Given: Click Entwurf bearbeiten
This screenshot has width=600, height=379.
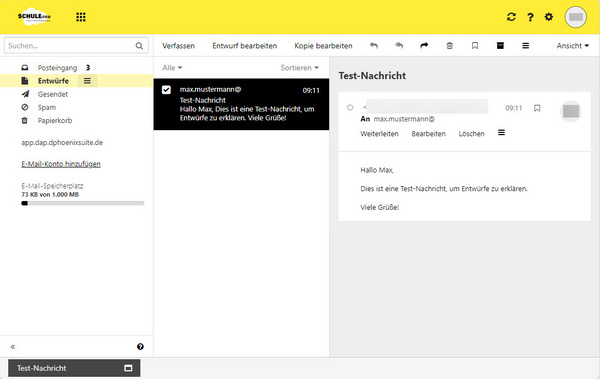Looking at the screenshot, I should 245,46.
